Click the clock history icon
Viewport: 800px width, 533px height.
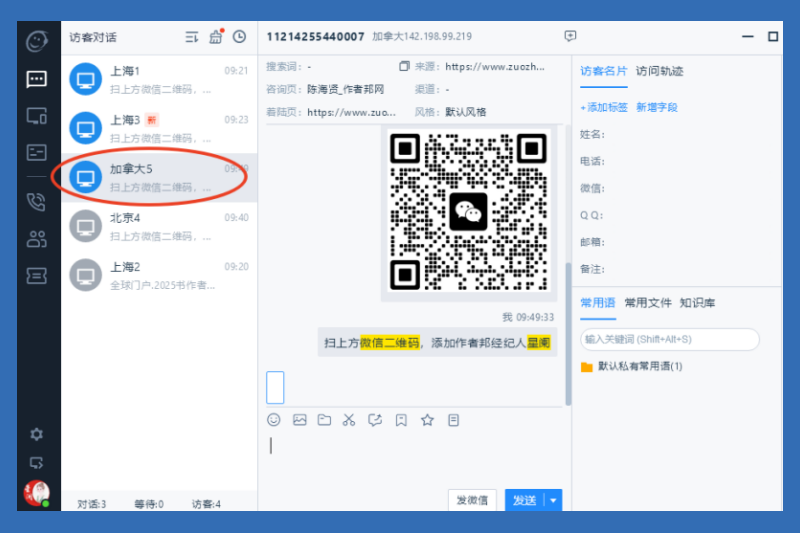(x=239, y=37)
